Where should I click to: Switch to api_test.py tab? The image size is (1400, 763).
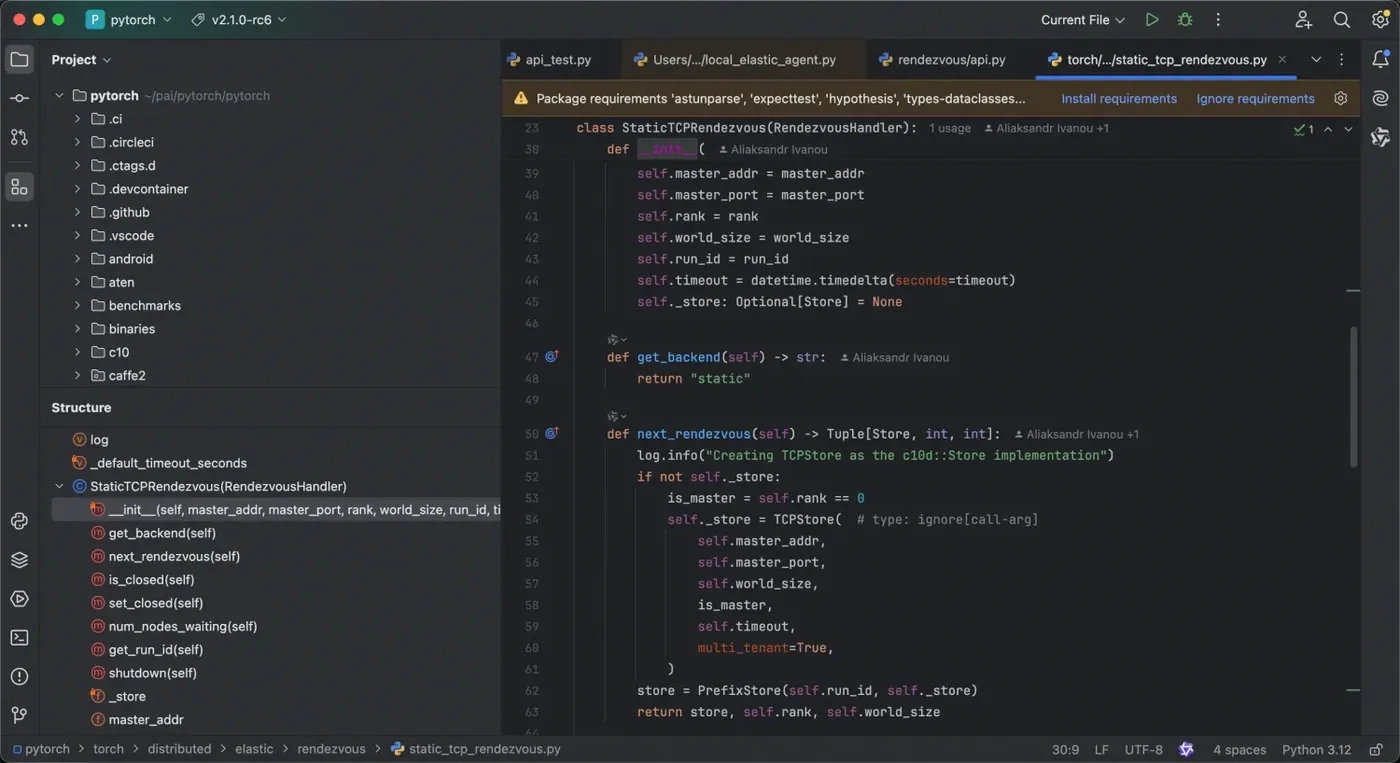pos(549,60)
